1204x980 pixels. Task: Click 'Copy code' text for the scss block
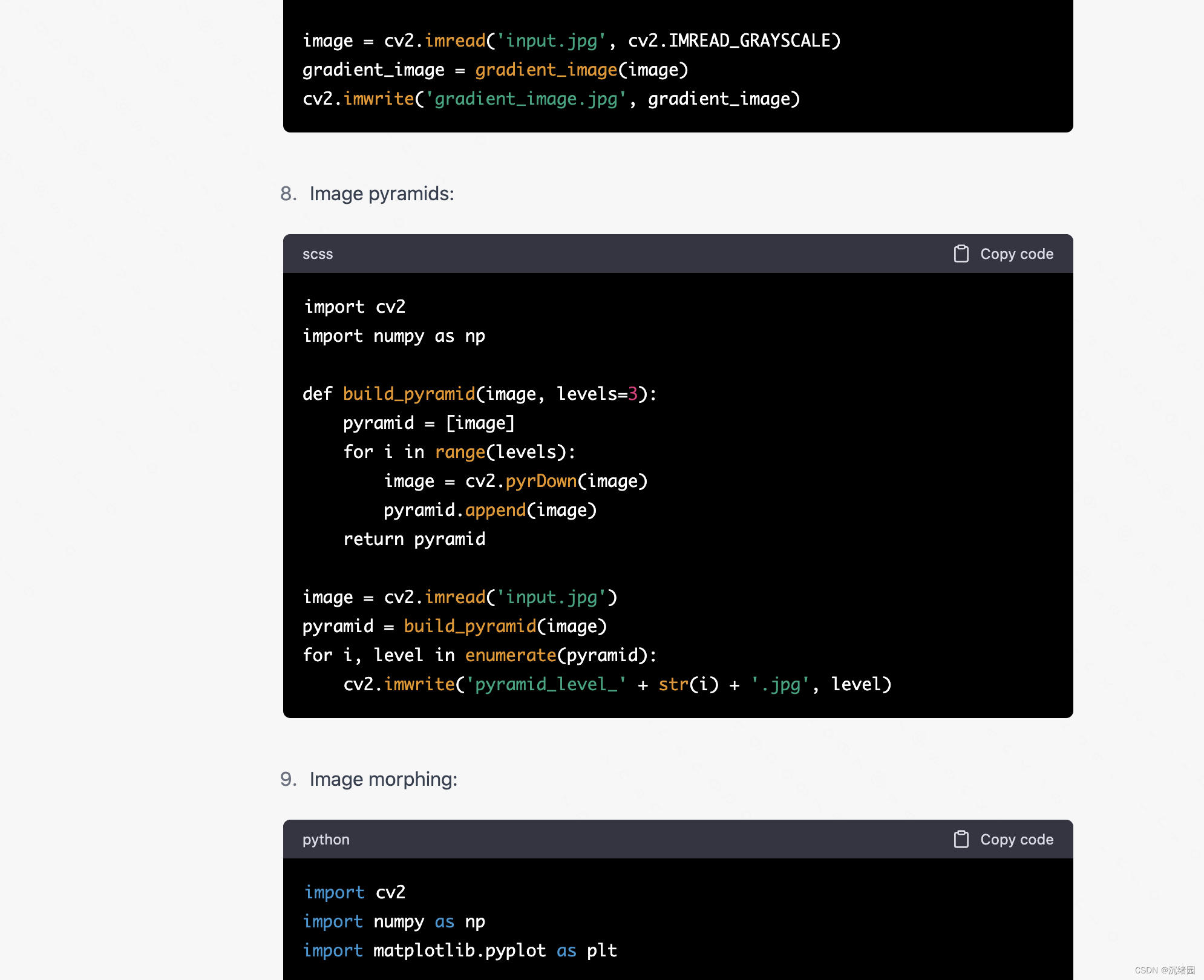click(x=1016, y=254)
